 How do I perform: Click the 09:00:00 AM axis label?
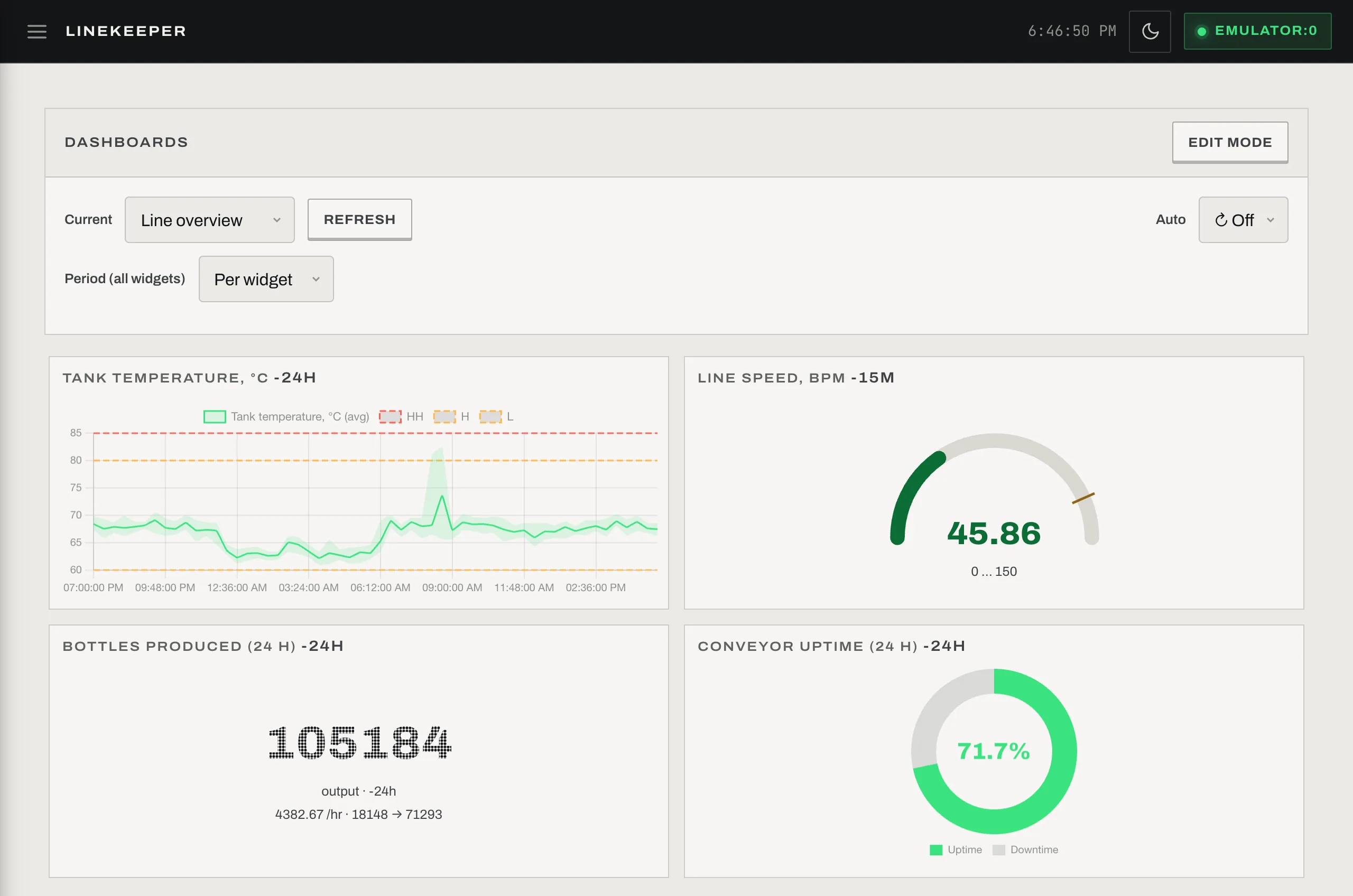(x=452, y=587)
